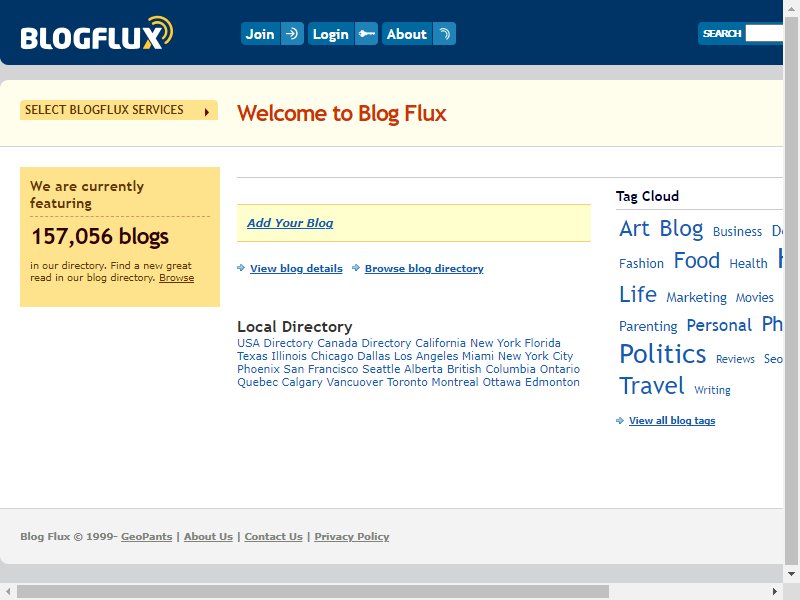Select Toronto in Local Directory

[x=407, y=382]
